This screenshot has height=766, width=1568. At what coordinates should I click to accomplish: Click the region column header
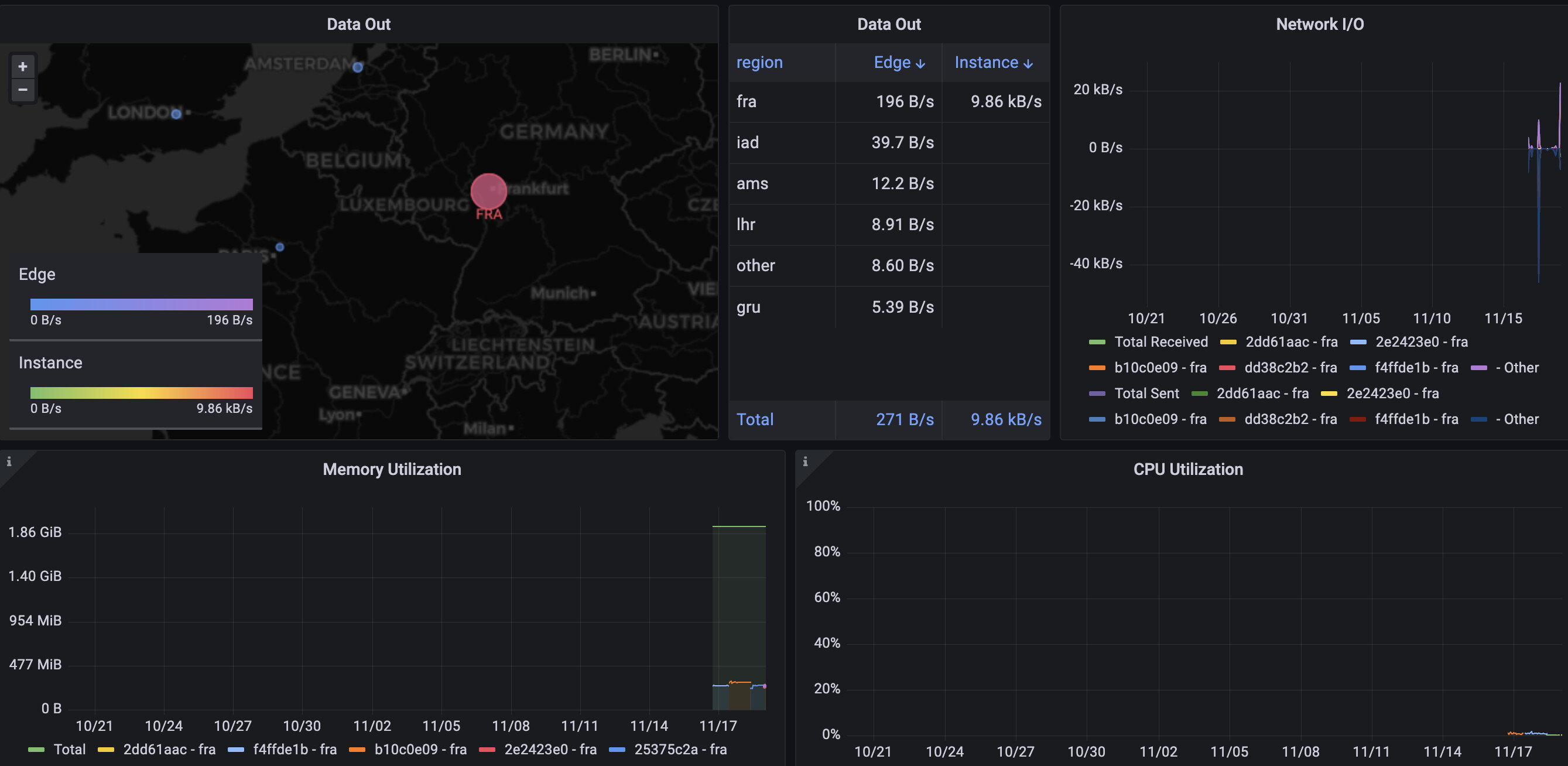click(759, 63)
